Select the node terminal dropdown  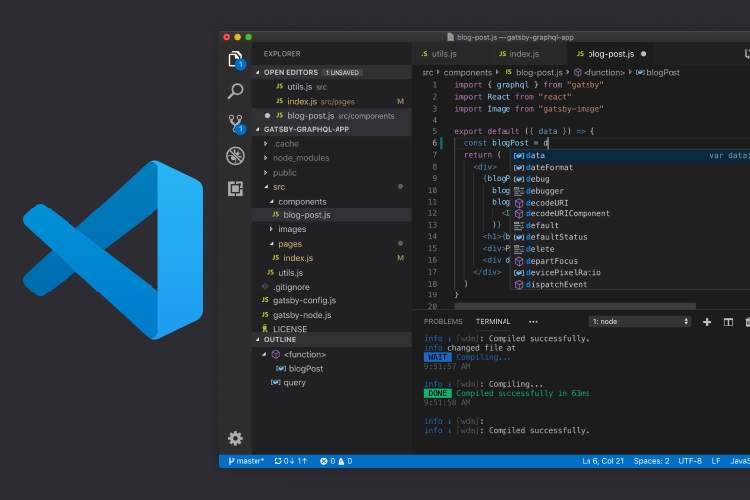pos(640,322)
